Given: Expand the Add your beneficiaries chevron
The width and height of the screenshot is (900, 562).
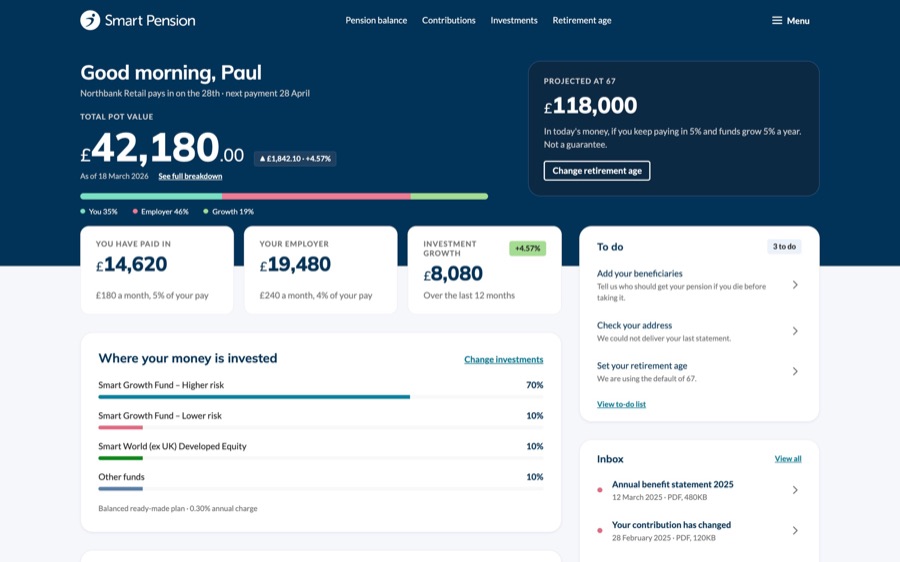Looking at the screenshot, I should tap(795, 285).
